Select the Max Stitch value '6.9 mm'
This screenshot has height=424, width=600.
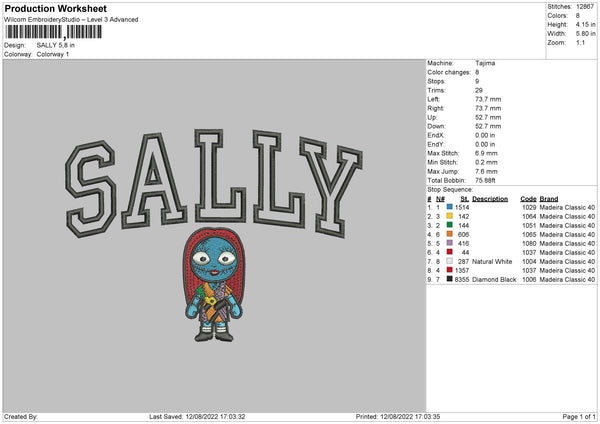[486, 153]
